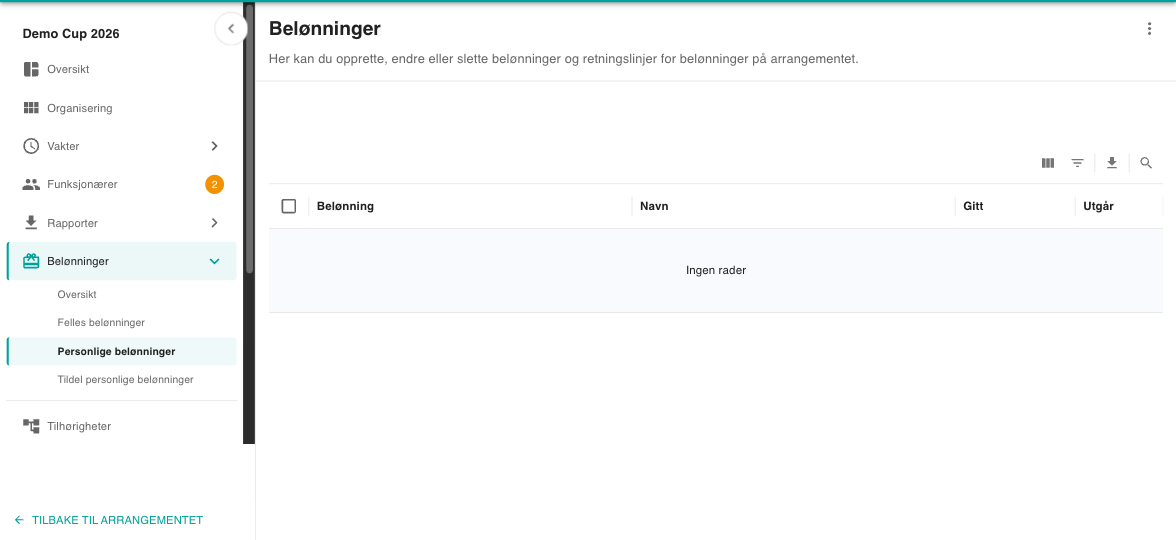Expand the Rapporter submenu chevron
Screen dimensions: 1176x540
(214, 223)
